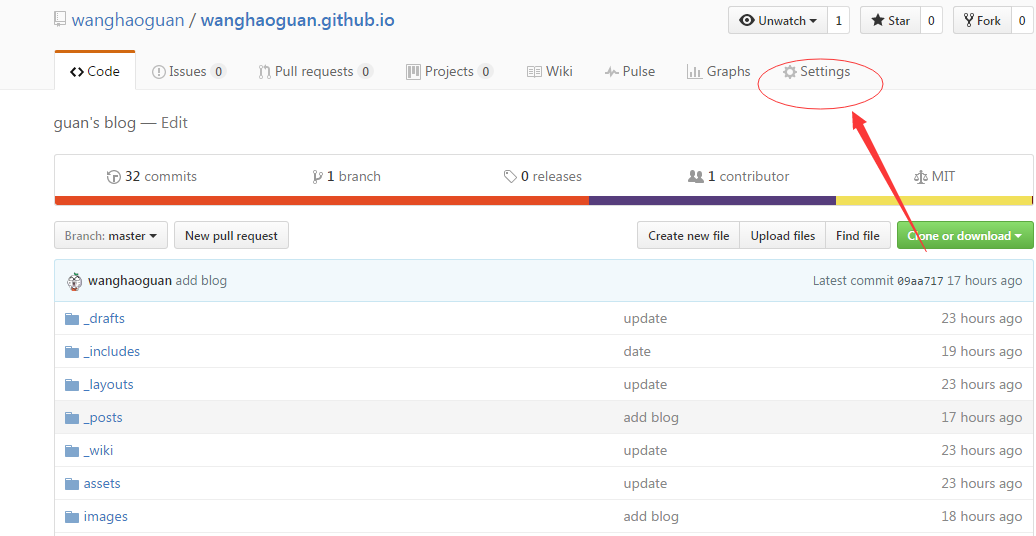1036x536 pixels.
Task: Click the folder icon beside assets
Action: [72, 484]
